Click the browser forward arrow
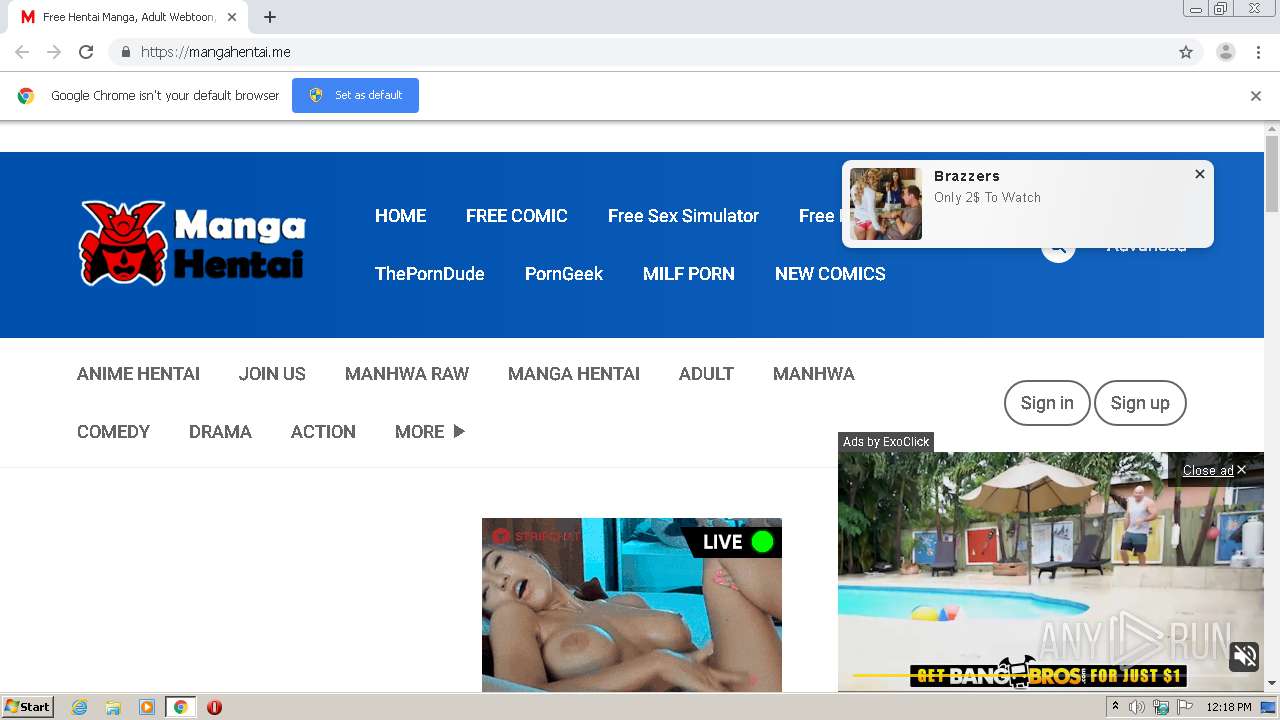Screen dimensions: 1280x720 pyautogui.click(x=54, y=52)
